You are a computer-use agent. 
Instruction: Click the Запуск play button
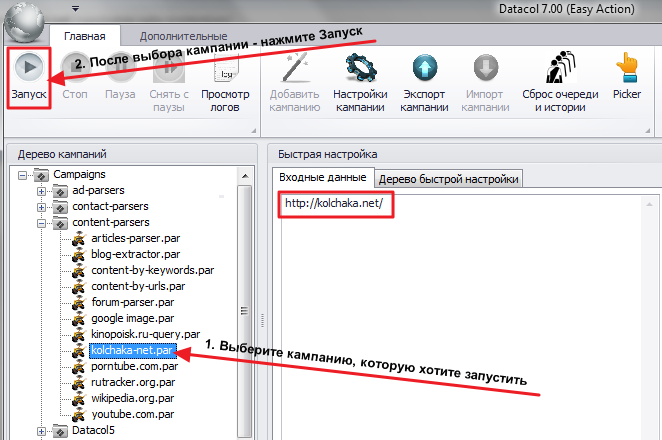(x=29, y=78)
